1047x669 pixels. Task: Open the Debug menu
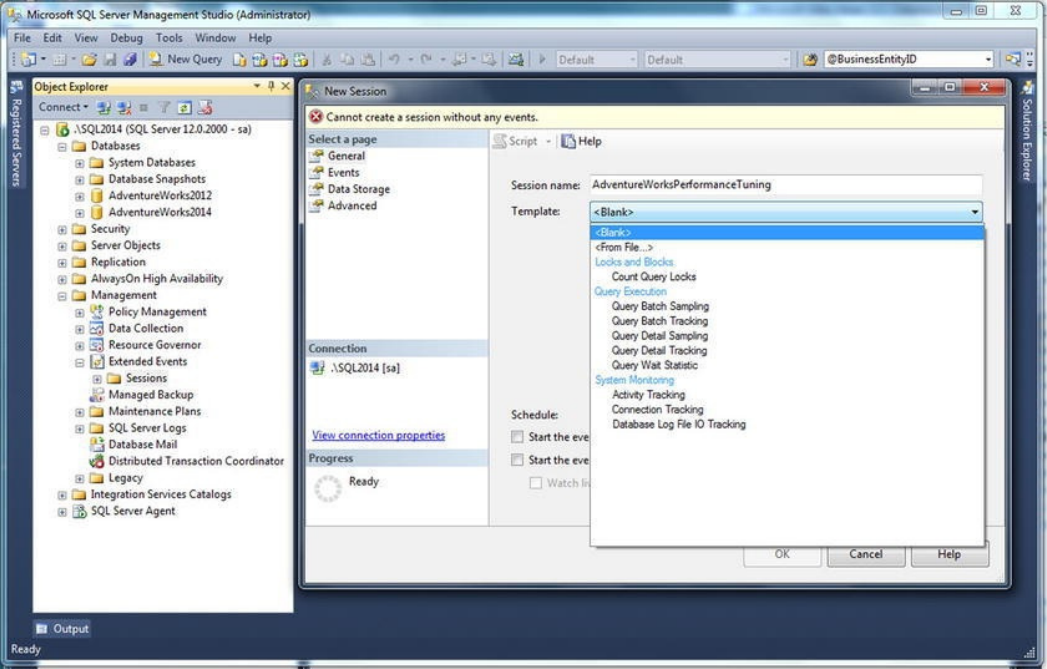[126, 38]
